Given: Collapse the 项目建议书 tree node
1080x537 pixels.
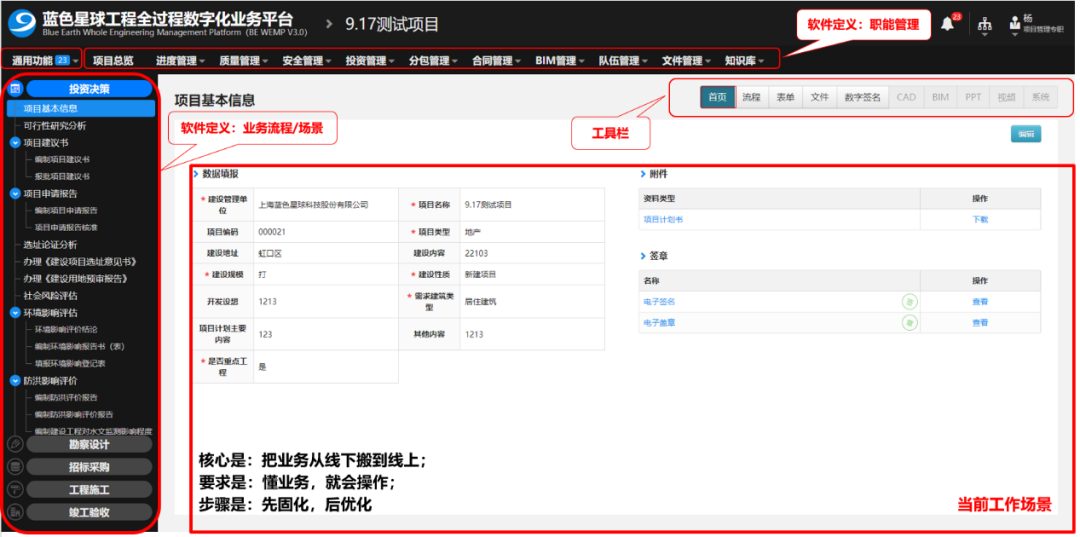Looking at the screenshot, I should 15,143.
